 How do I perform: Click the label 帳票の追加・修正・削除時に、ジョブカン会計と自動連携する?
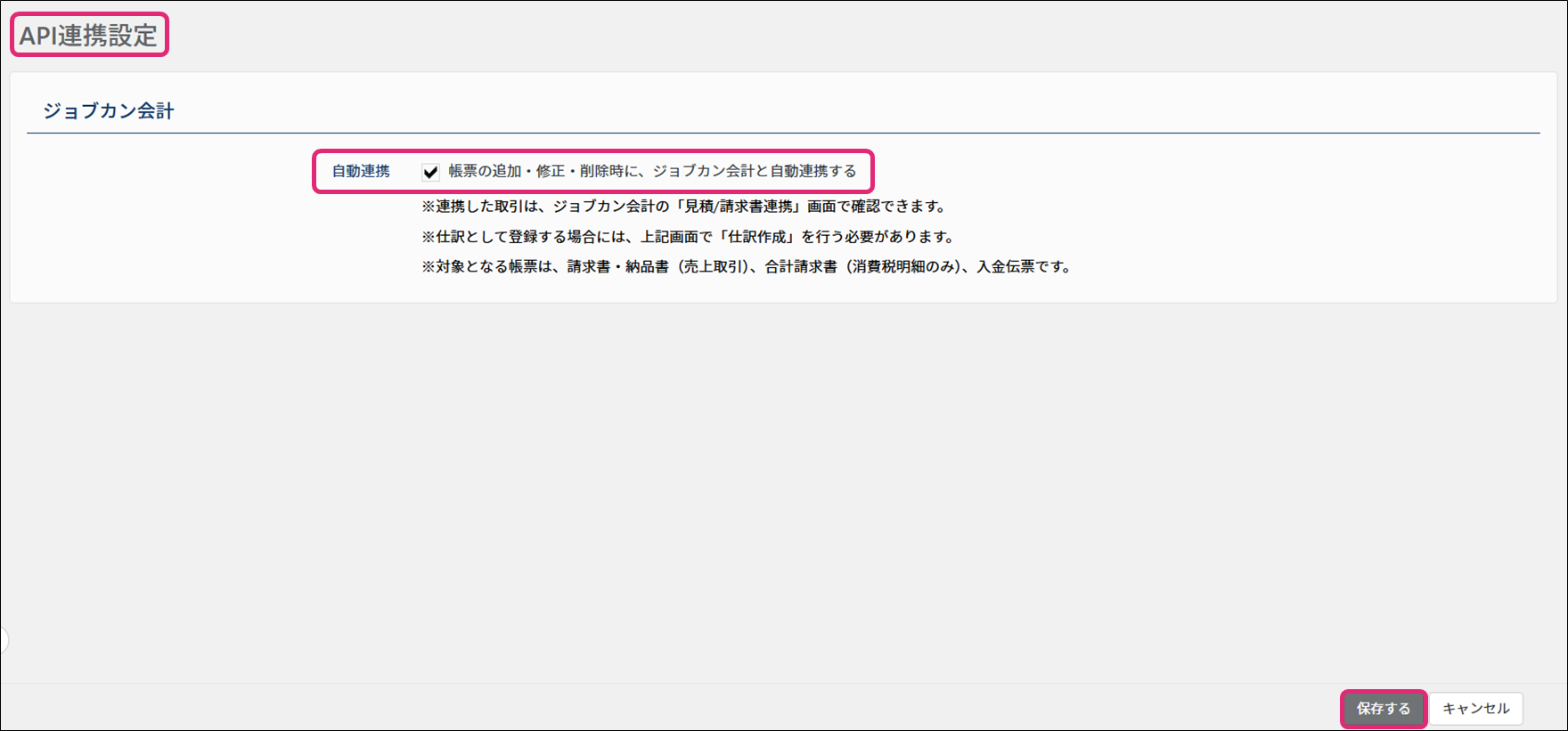click(x=652, y=171)
